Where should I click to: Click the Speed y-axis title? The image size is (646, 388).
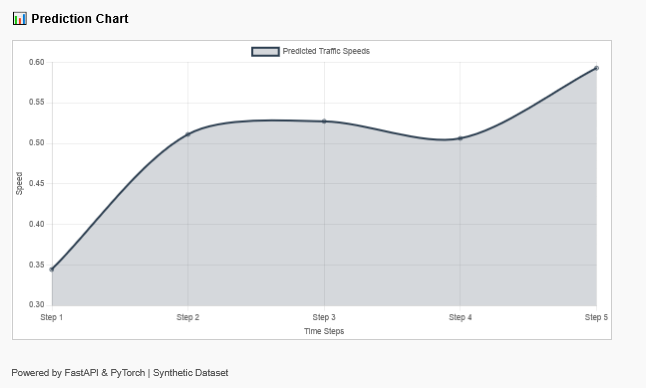click(x=19, y=183)
